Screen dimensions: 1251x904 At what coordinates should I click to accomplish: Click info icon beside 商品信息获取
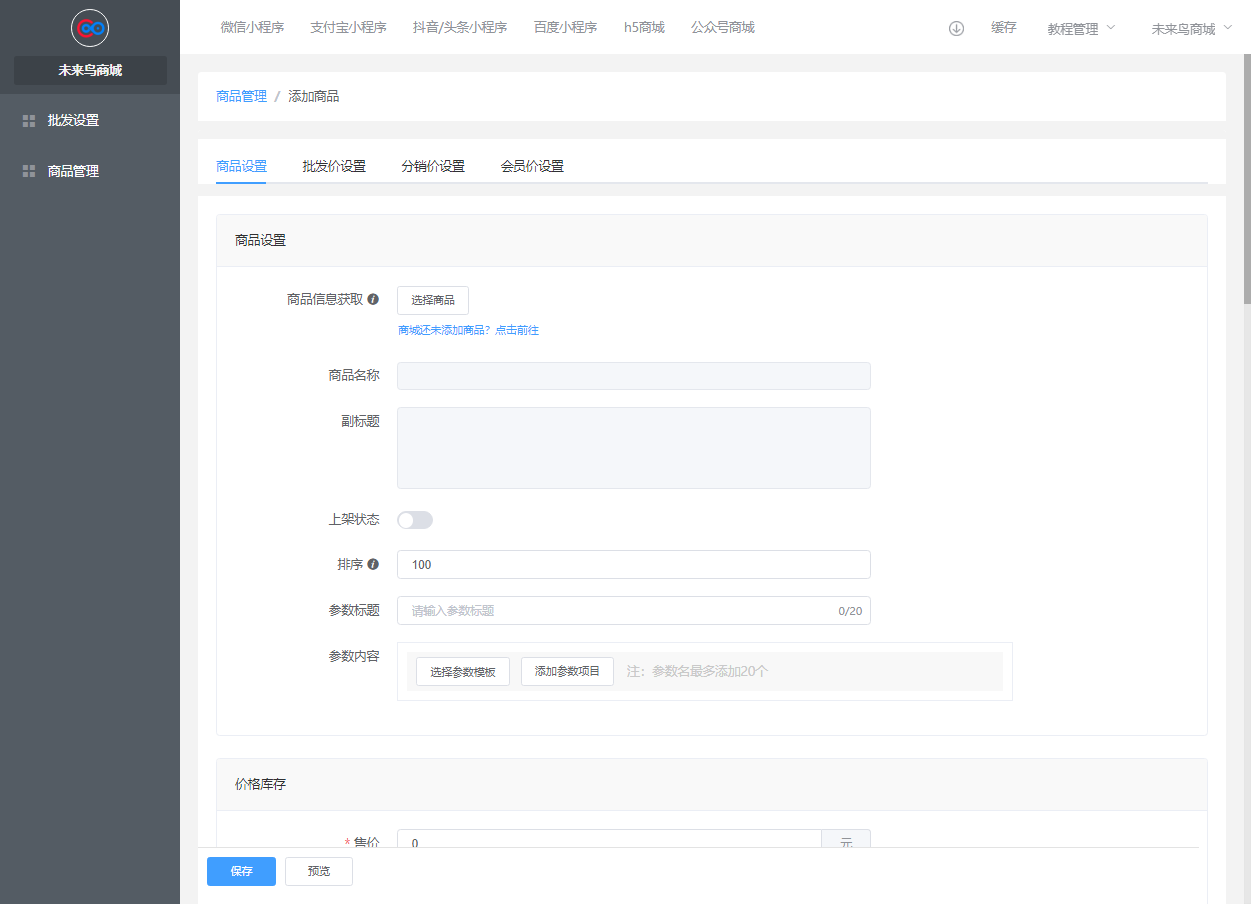pos(373,299)
